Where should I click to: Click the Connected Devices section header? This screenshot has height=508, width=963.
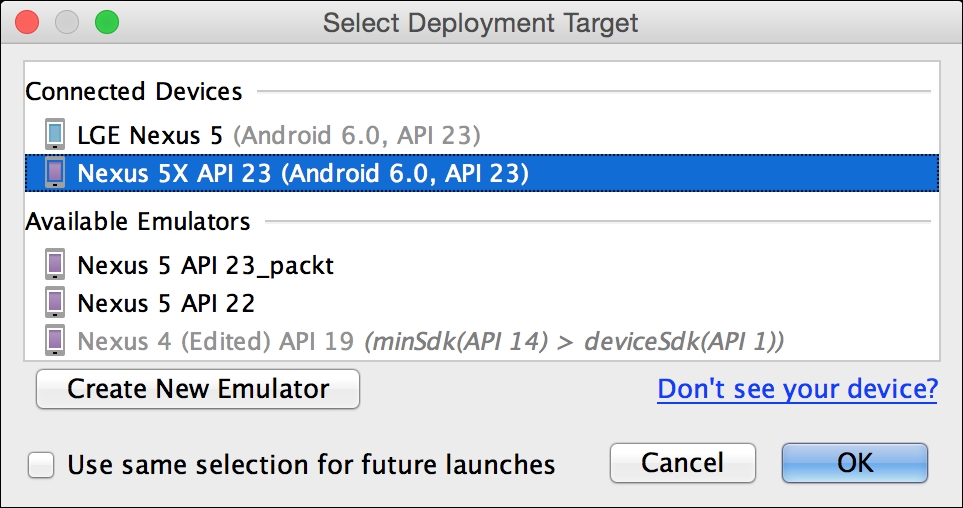coord(134,92)
